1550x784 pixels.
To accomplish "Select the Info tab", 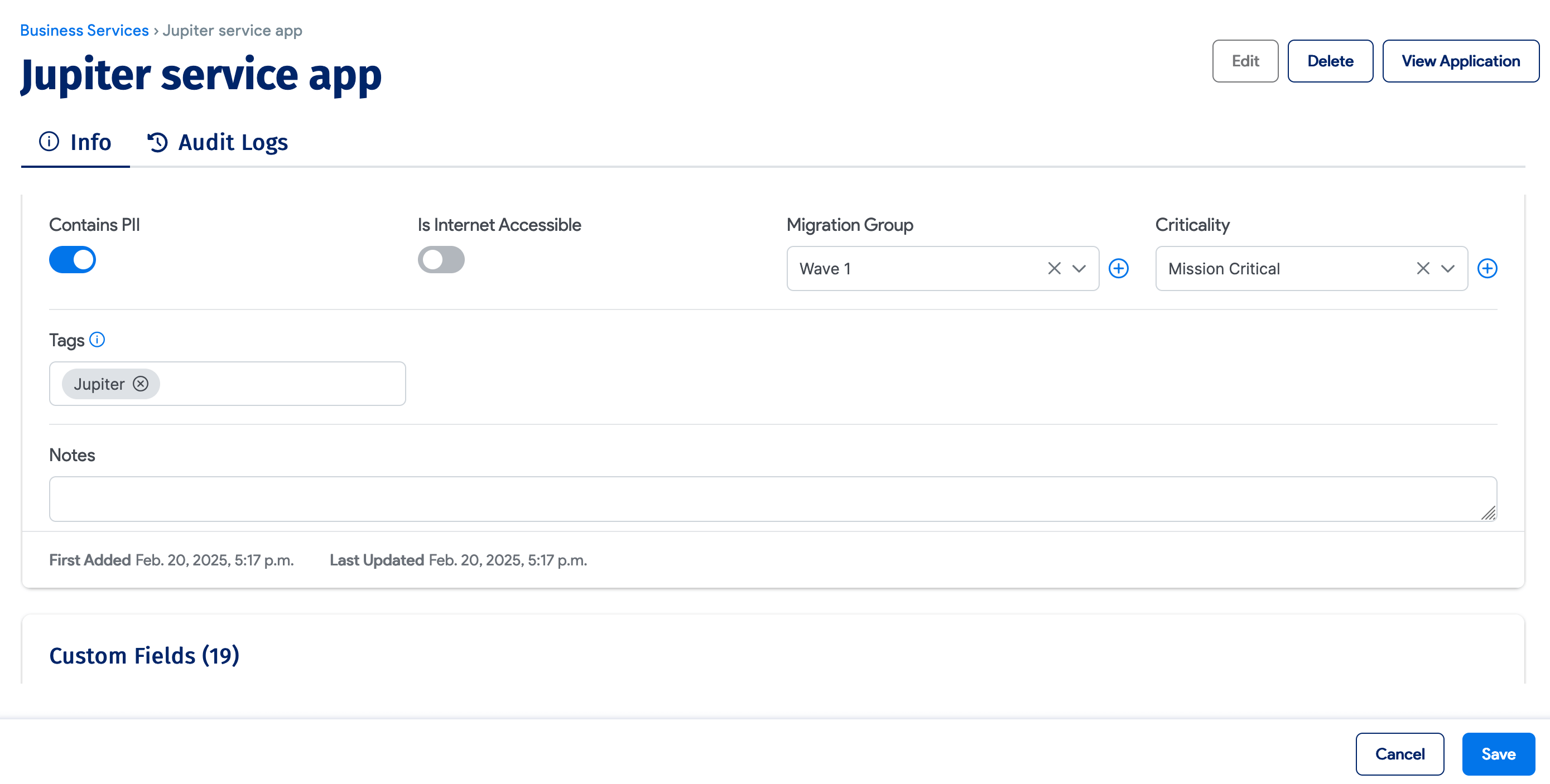I will (90, 143).
